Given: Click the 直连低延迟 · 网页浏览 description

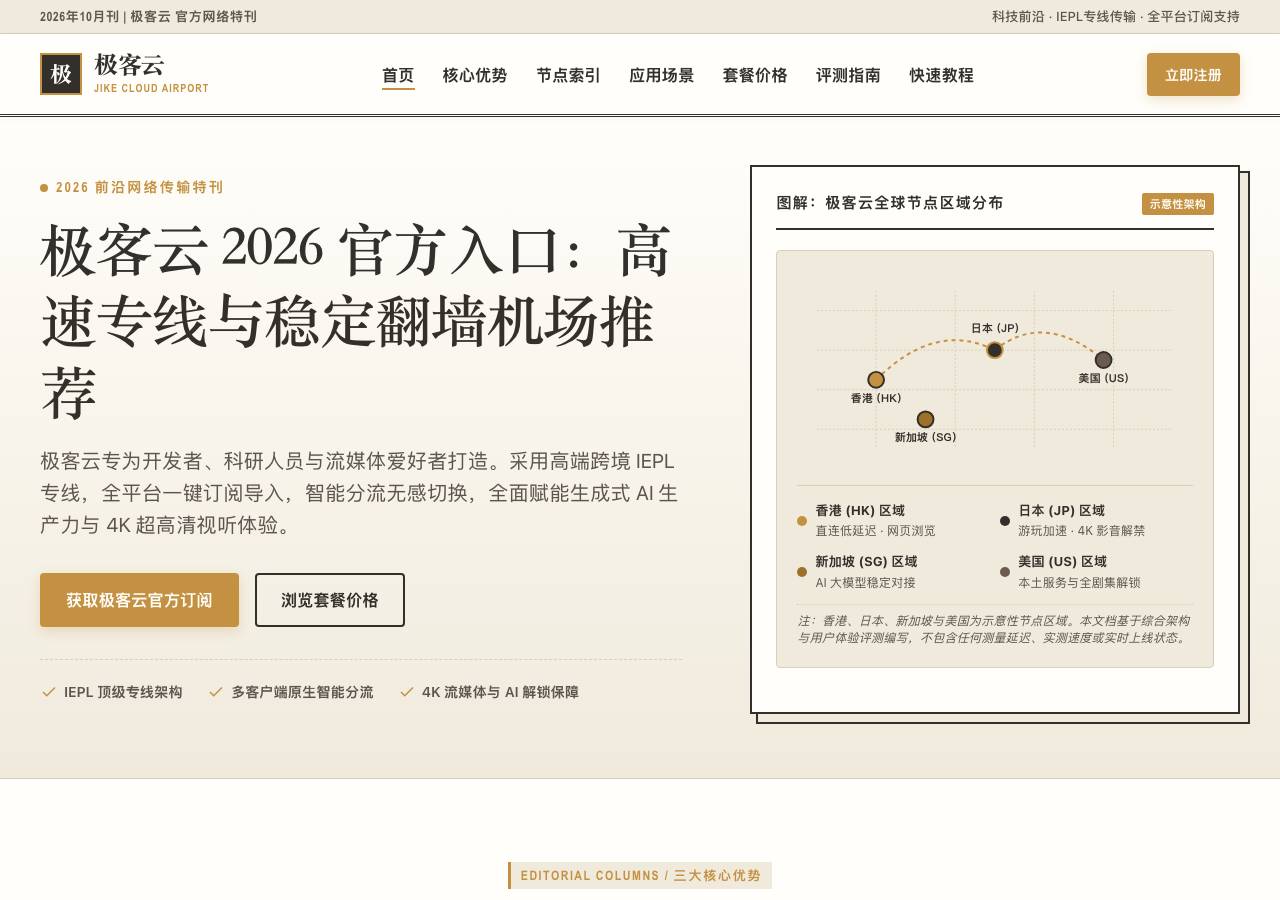Looking at the screenshot, I should point(875,531).
